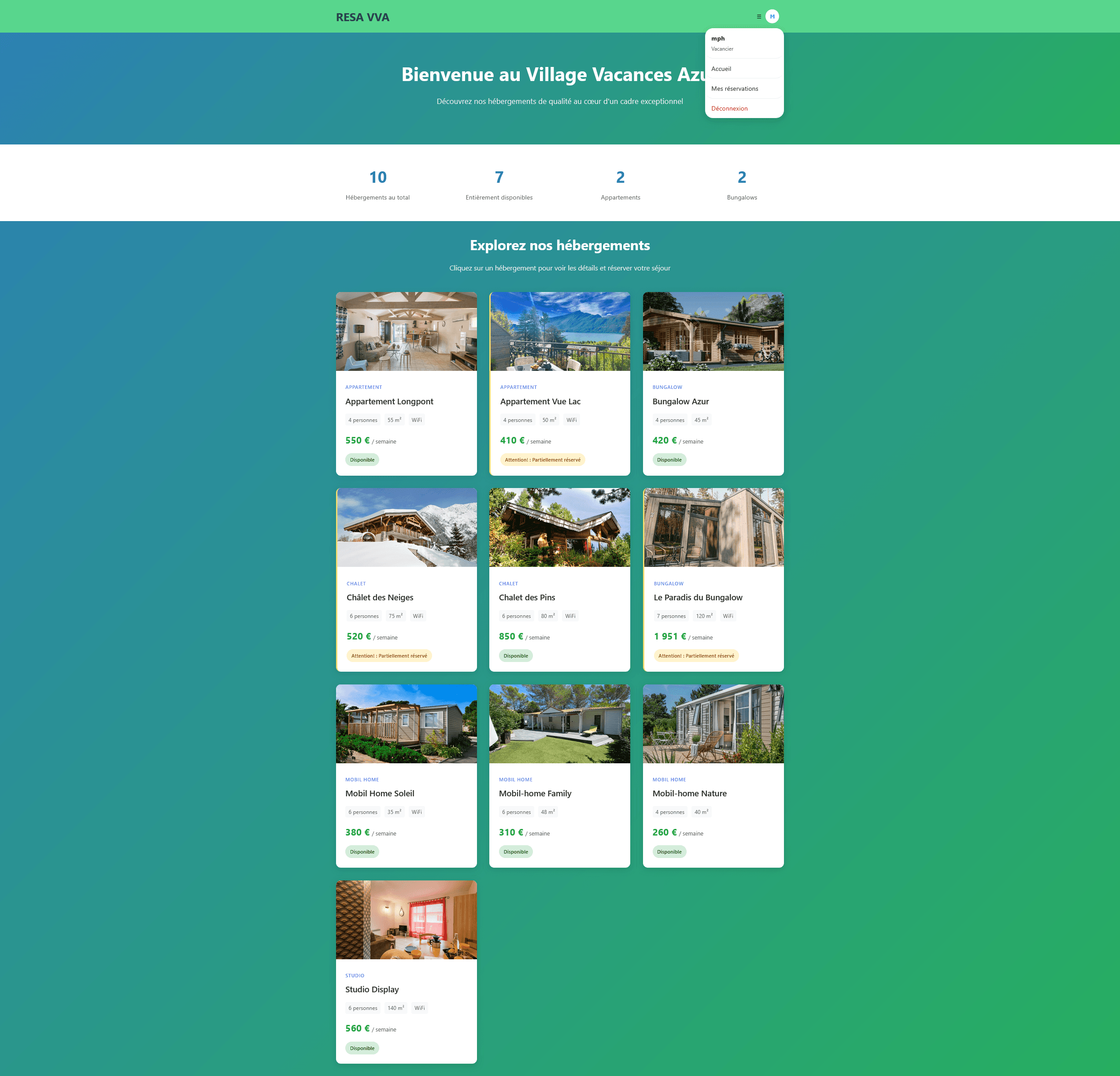Viewport: 1120px width, 1076px height.
Task: Open Accueil in the user menu
Action: 721,69
